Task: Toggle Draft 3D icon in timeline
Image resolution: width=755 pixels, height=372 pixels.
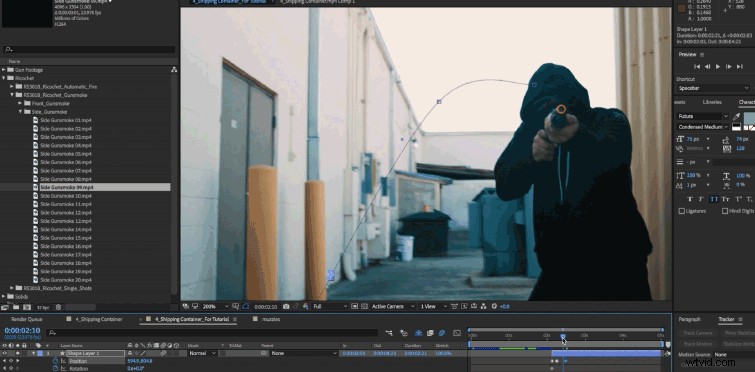Action: click(x=404, y=333)
